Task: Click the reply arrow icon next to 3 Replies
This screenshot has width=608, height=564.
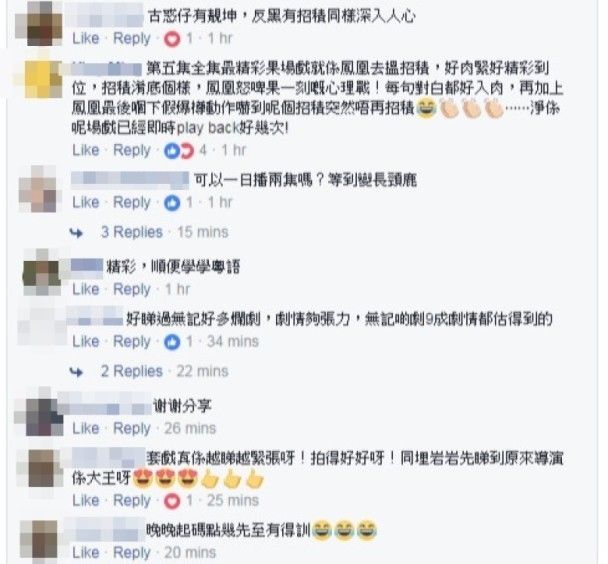Action: click(76, 233)
